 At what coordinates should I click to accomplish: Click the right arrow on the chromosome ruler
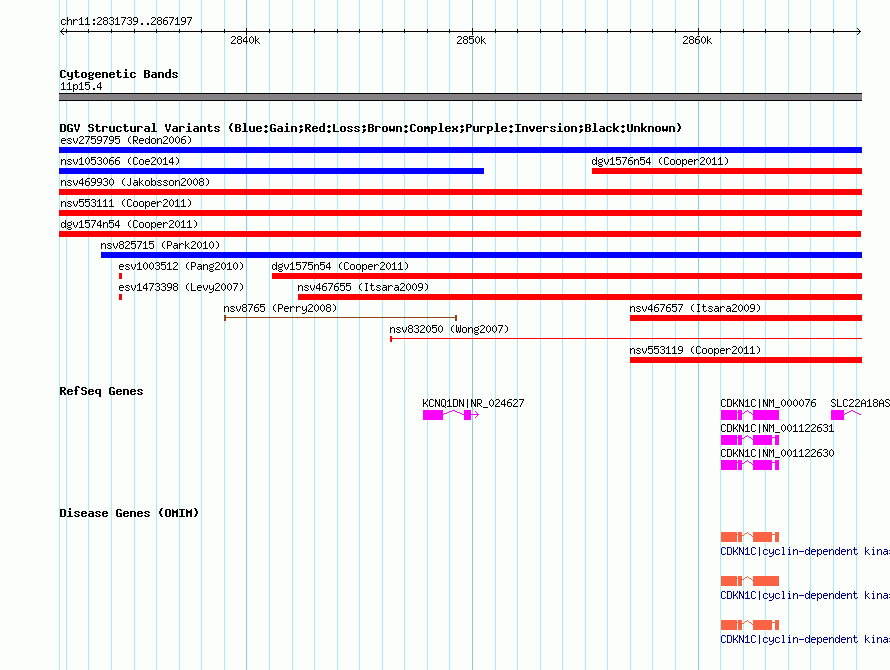(858, 31)
